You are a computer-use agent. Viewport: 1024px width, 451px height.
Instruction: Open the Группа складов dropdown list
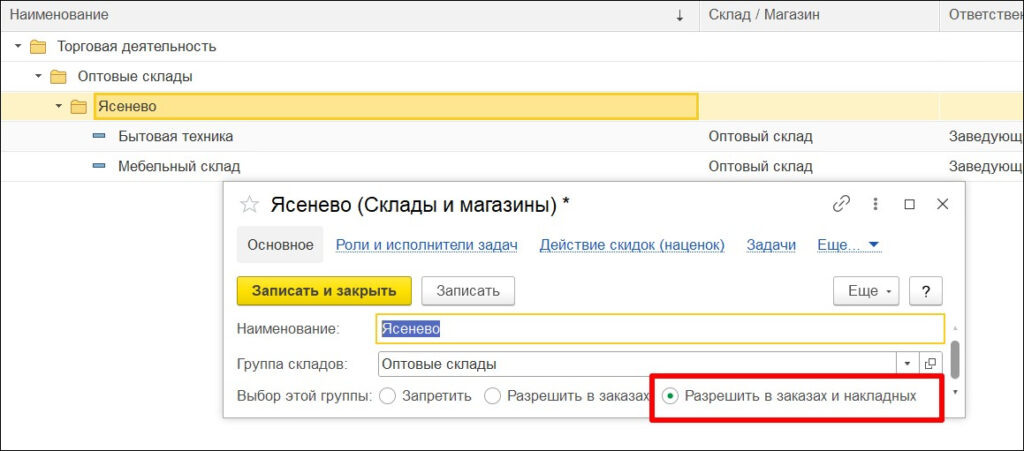point(908,364)
